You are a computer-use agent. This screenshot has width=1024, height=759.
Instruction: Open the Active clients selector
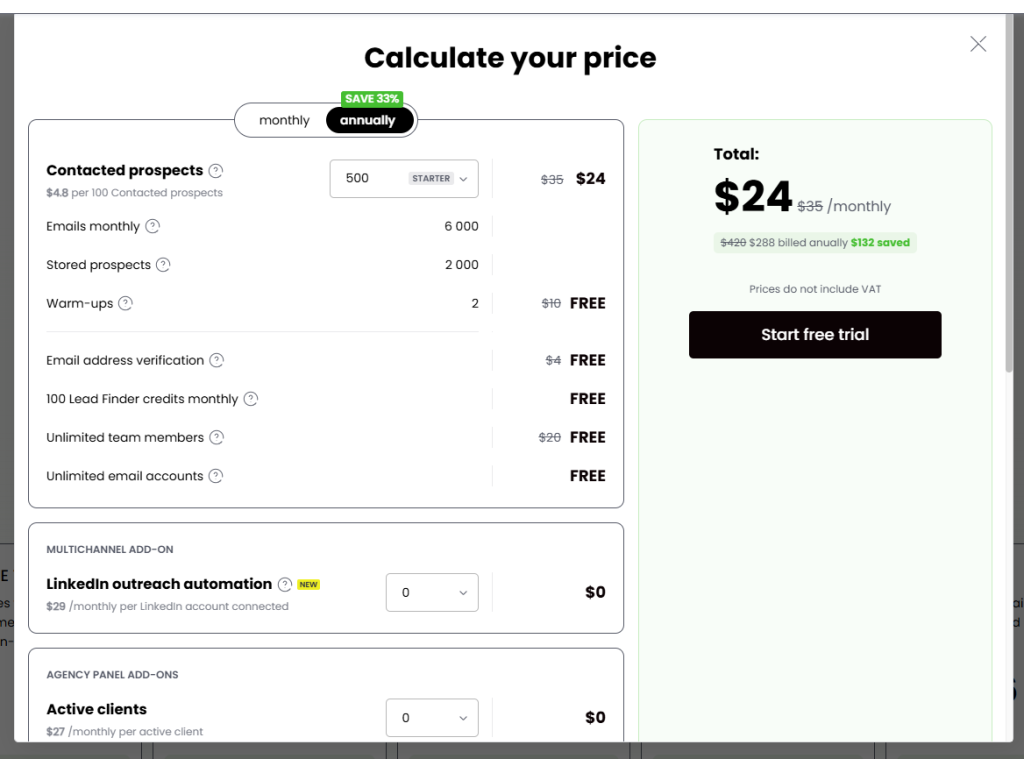(431, 717)
